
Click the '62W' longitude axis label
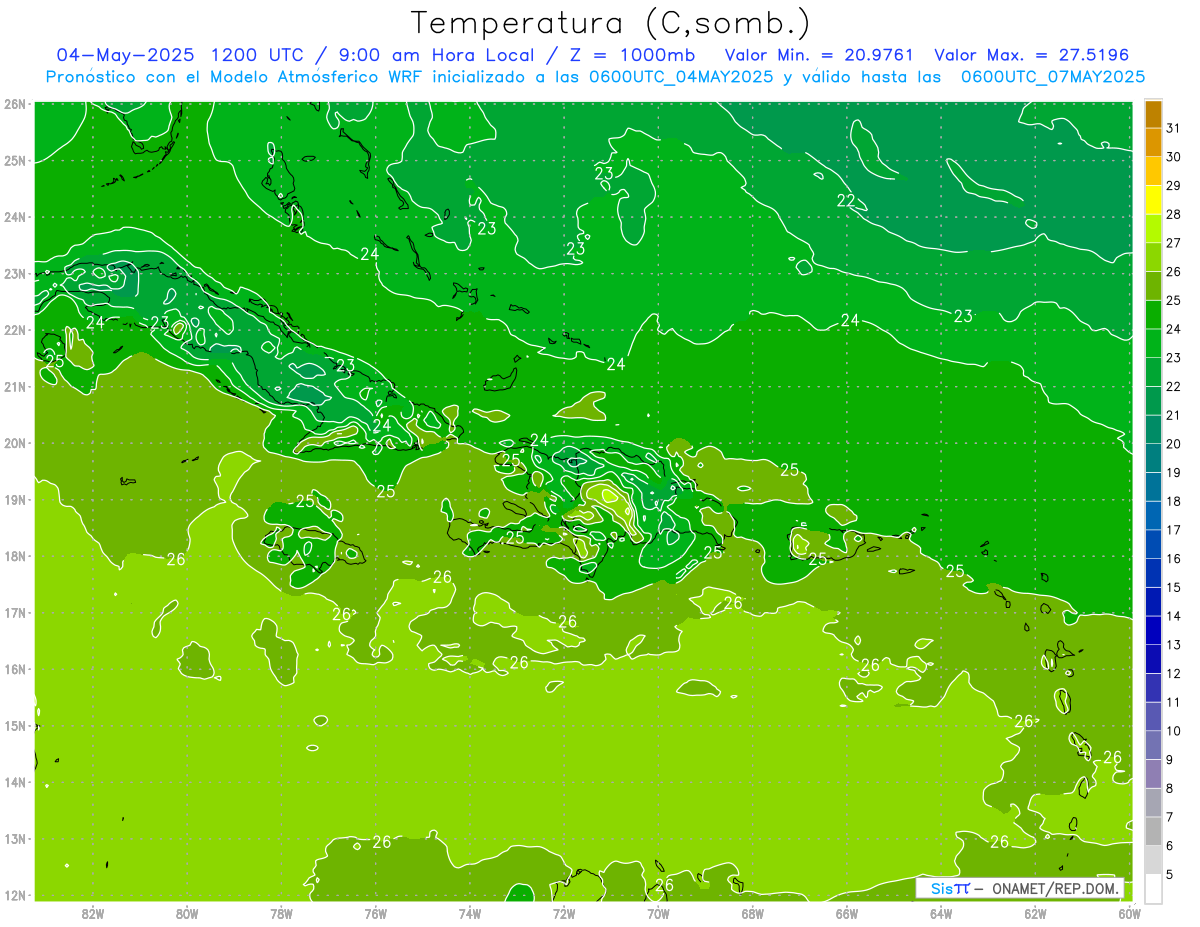pyautogui.click(x=1035, y=913)
